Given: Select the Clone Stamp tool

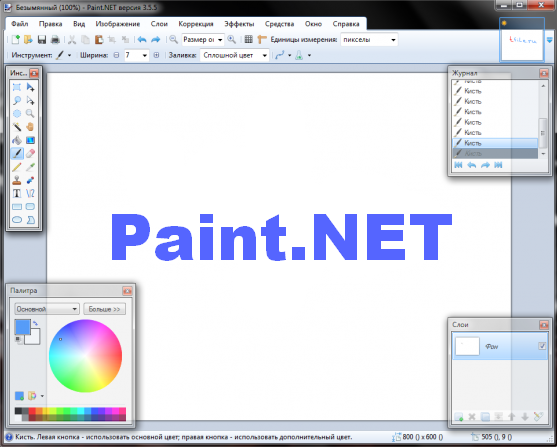Looking at the screenshot, I should tap(17, 180).
